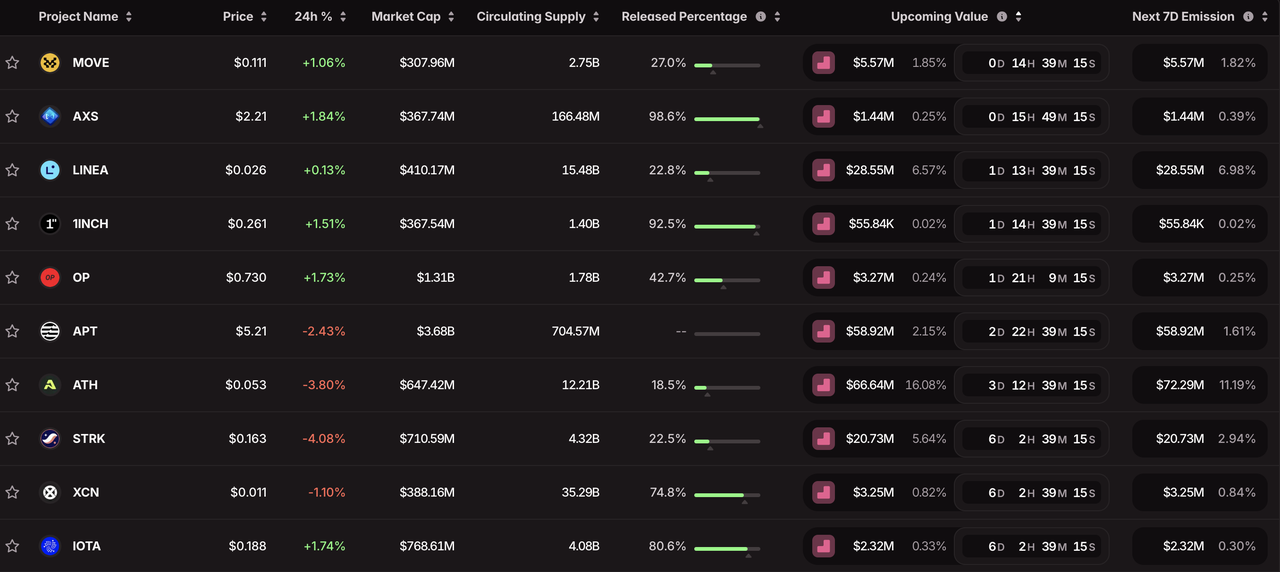Sort table by Price column
This screenshot has height=572, width=1280.
(245, 17)
